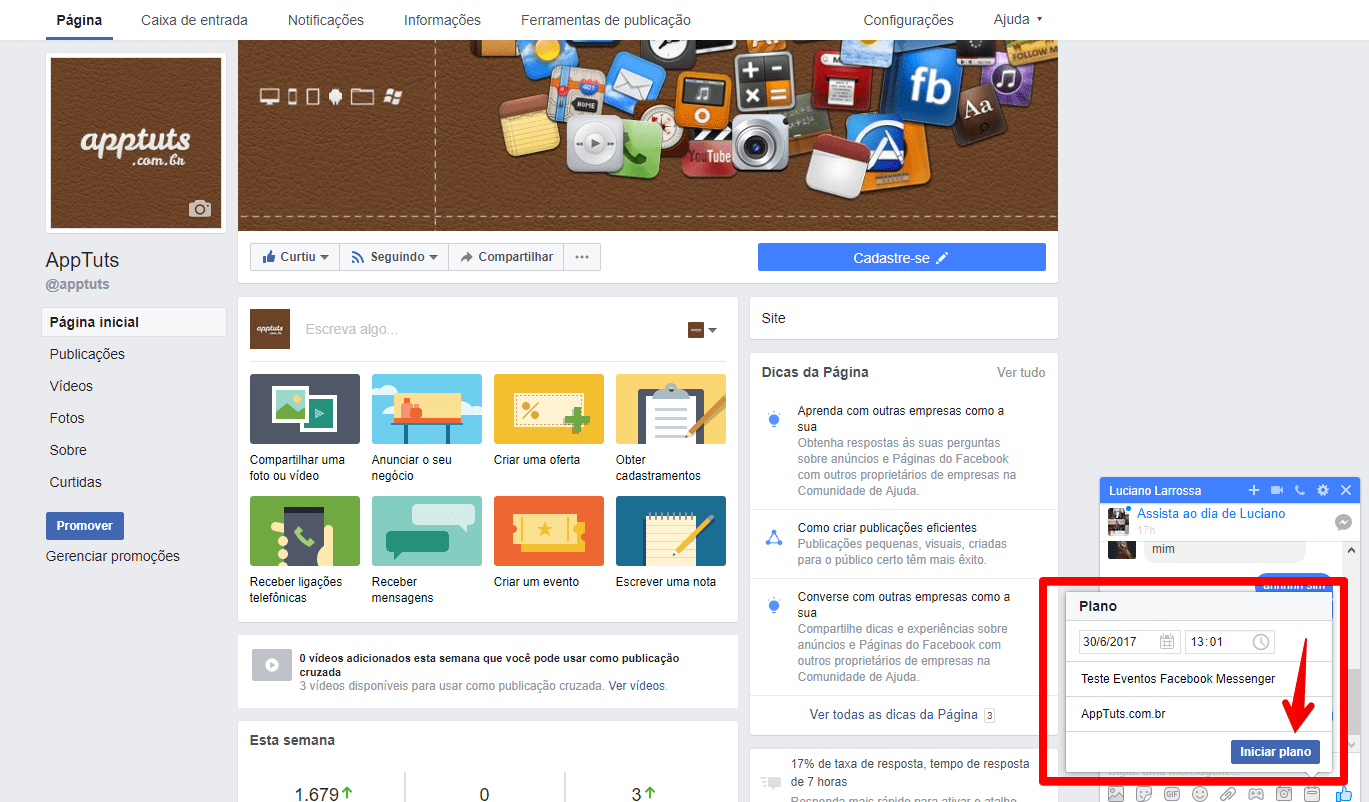Start a video call in the chat header
This screenshot has width=1369, height=802.
[1277, 490]
